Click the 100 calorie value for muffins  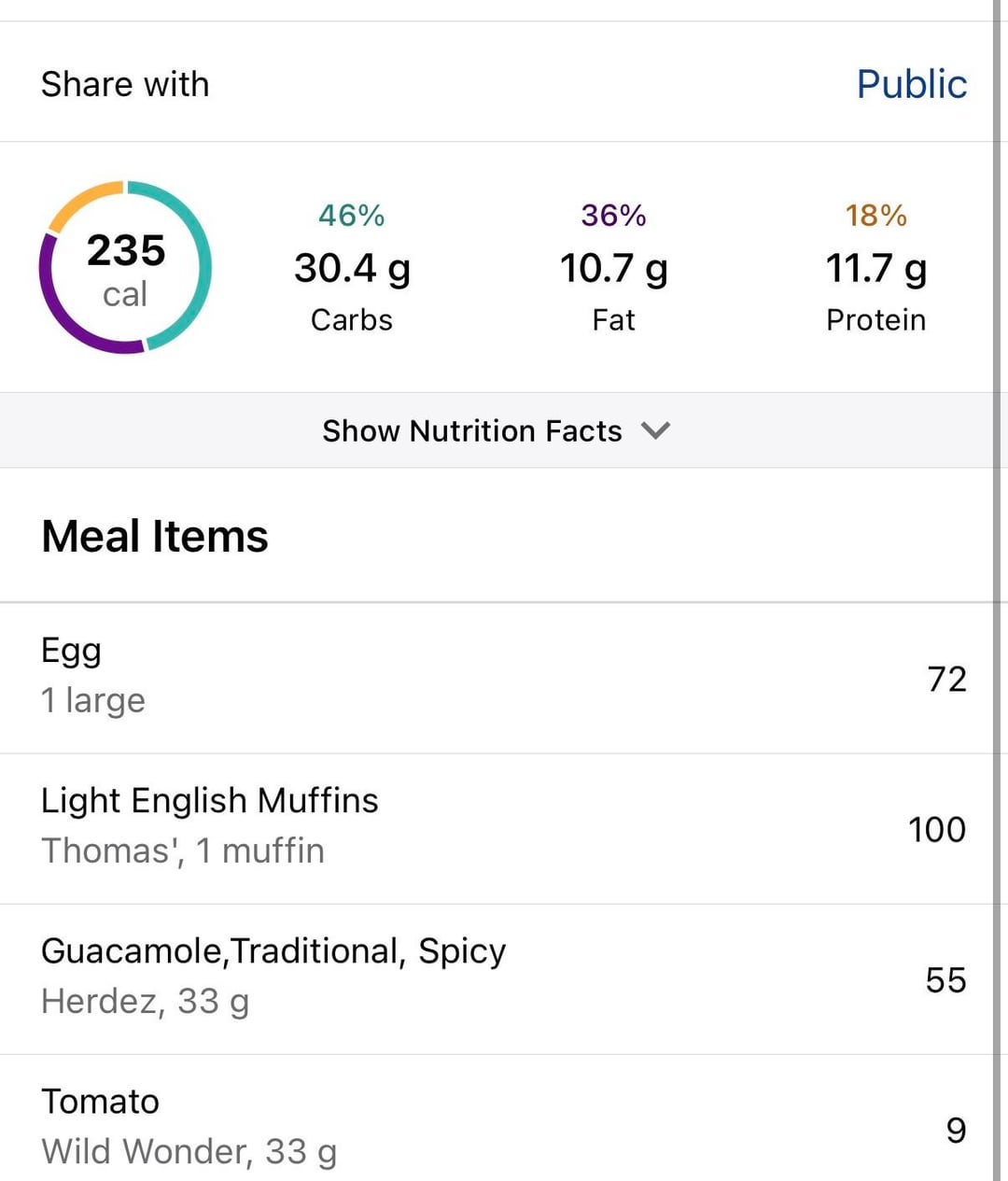pos(936,829)
